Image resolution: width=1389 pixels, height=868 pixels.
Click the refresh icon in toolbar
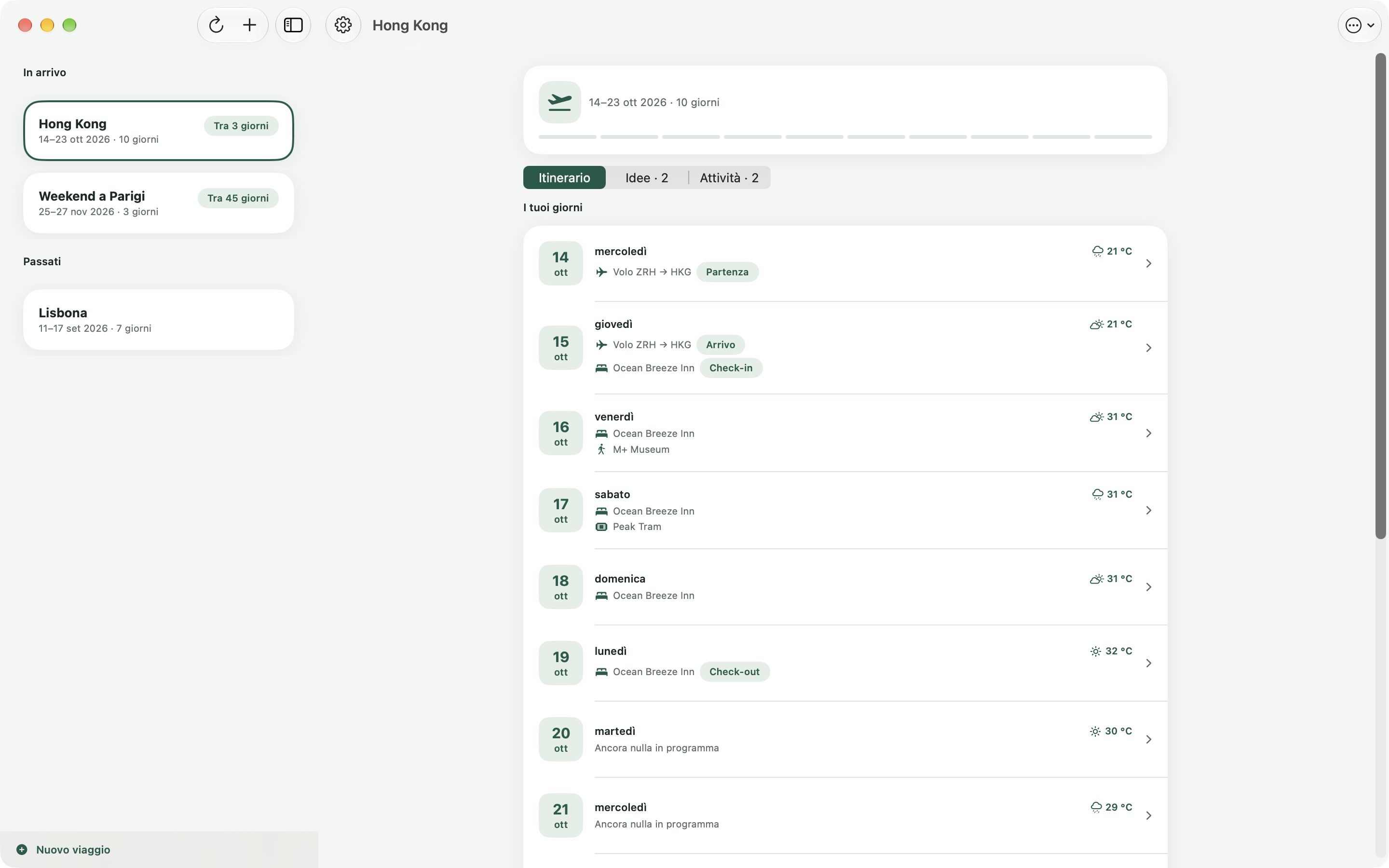(x=216, y=25)
